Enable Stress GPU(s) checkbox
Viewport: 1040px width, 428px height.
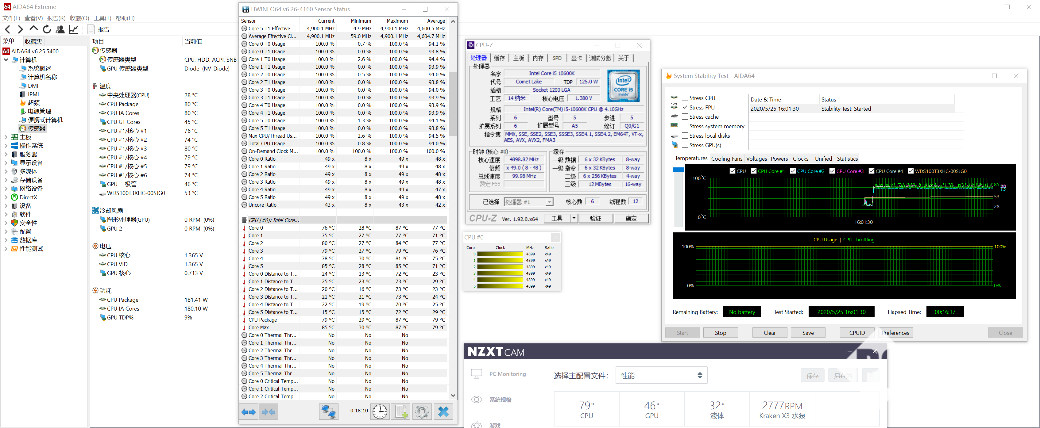[x=685, y=145]
